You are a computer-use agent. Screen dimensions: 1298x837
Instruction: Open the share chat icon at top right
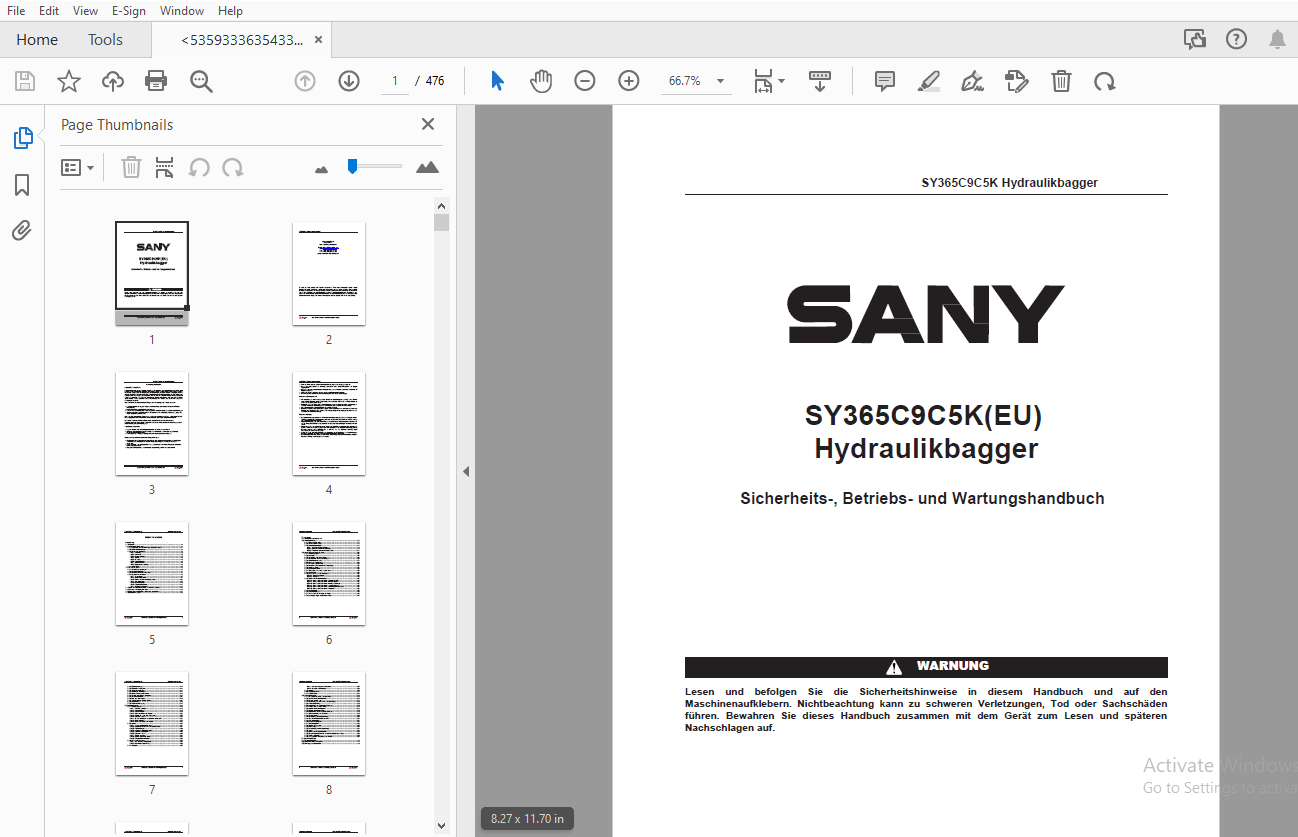pyautogui.click(x=1195, y=39)
